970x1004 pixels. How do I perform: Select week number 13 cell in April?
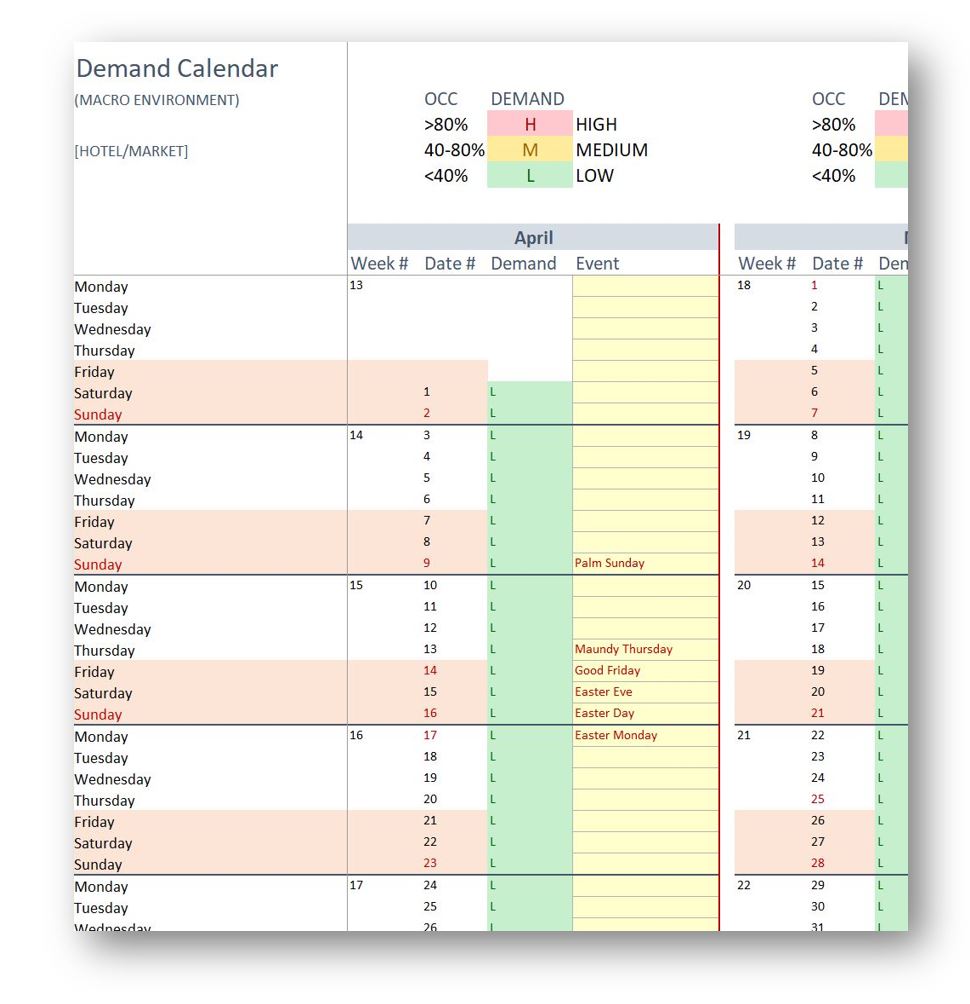tap(357, 286)
